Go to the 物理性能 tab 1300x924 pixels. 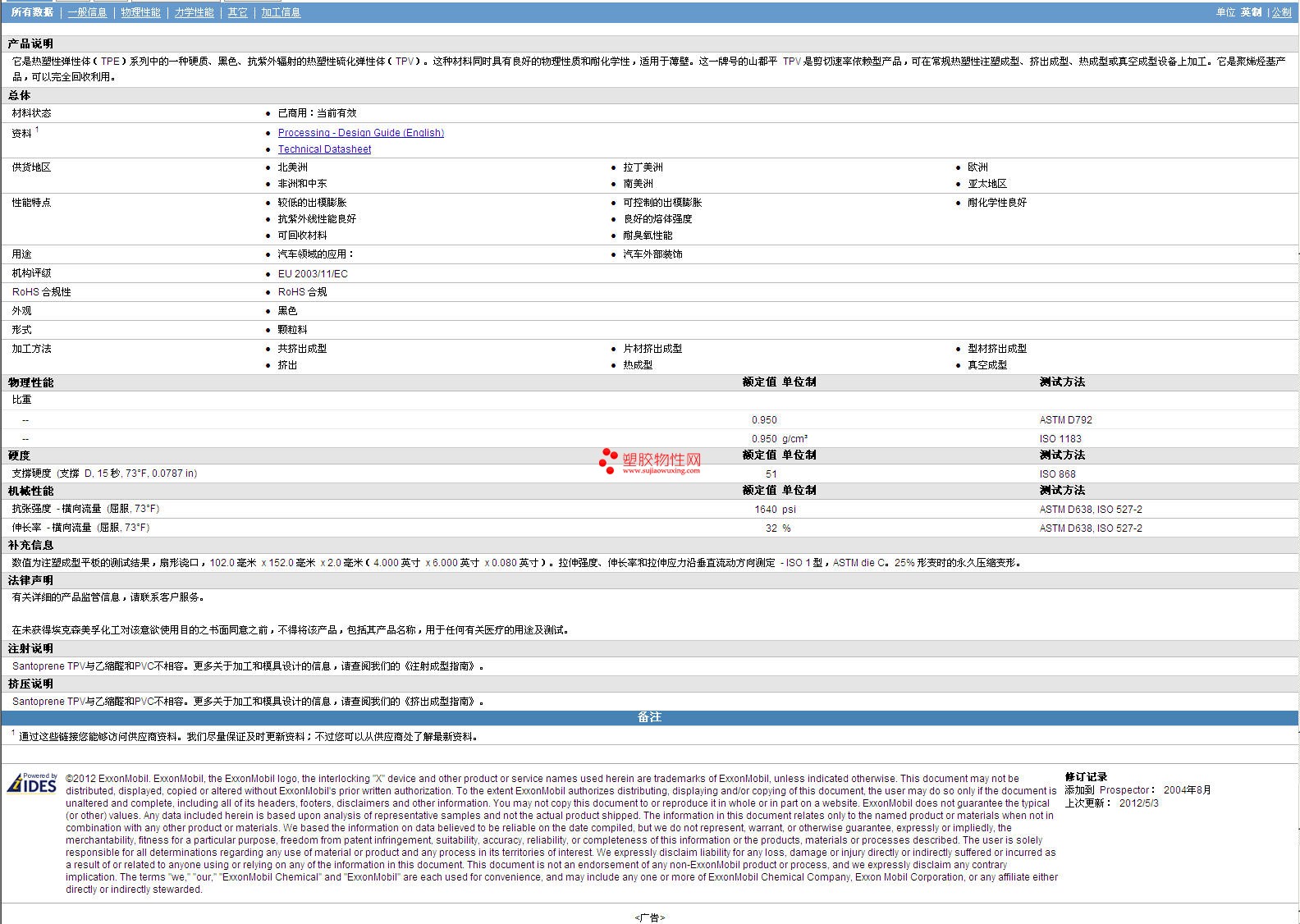click(140, 12)
